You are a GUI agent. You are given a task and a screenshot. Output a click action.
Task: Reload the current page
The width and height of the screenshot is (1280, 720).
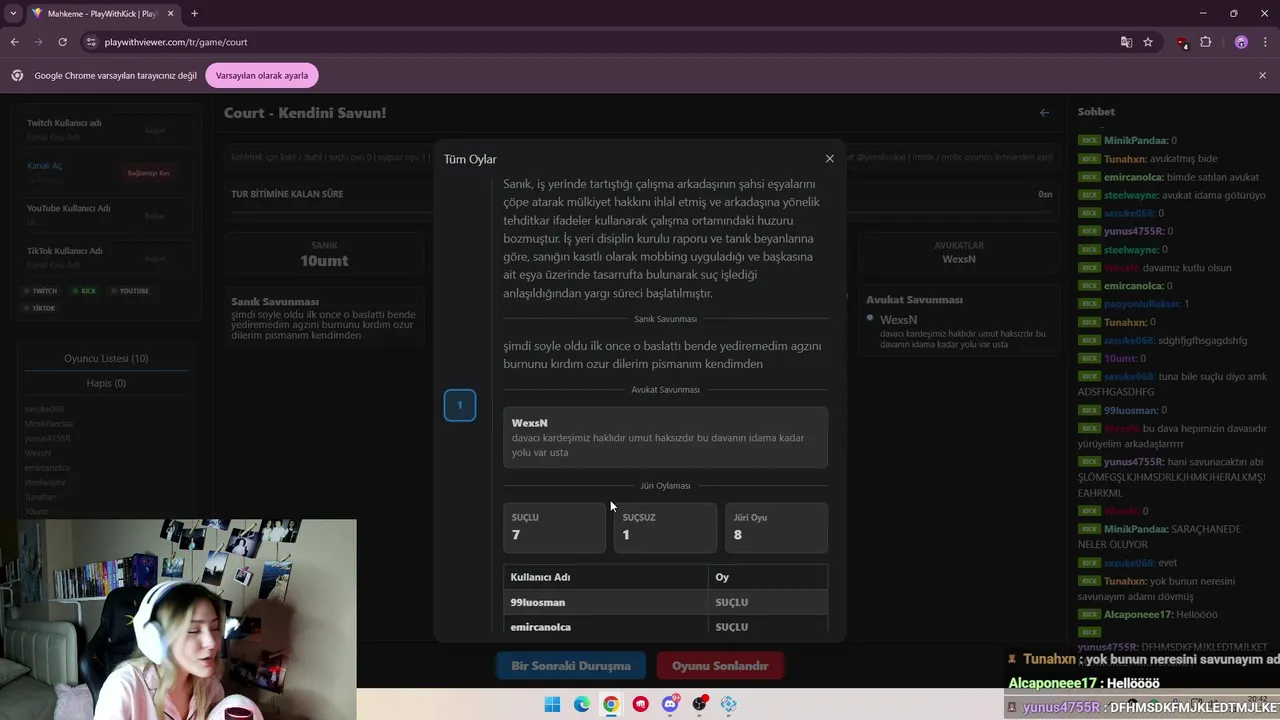[x=62, y=42]
